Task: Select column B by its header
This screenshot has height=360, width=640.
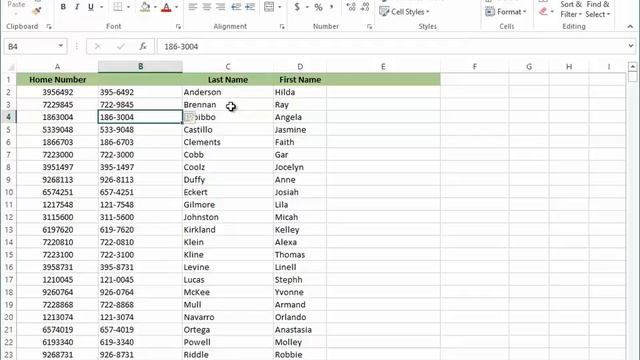Action: [140, 67]
